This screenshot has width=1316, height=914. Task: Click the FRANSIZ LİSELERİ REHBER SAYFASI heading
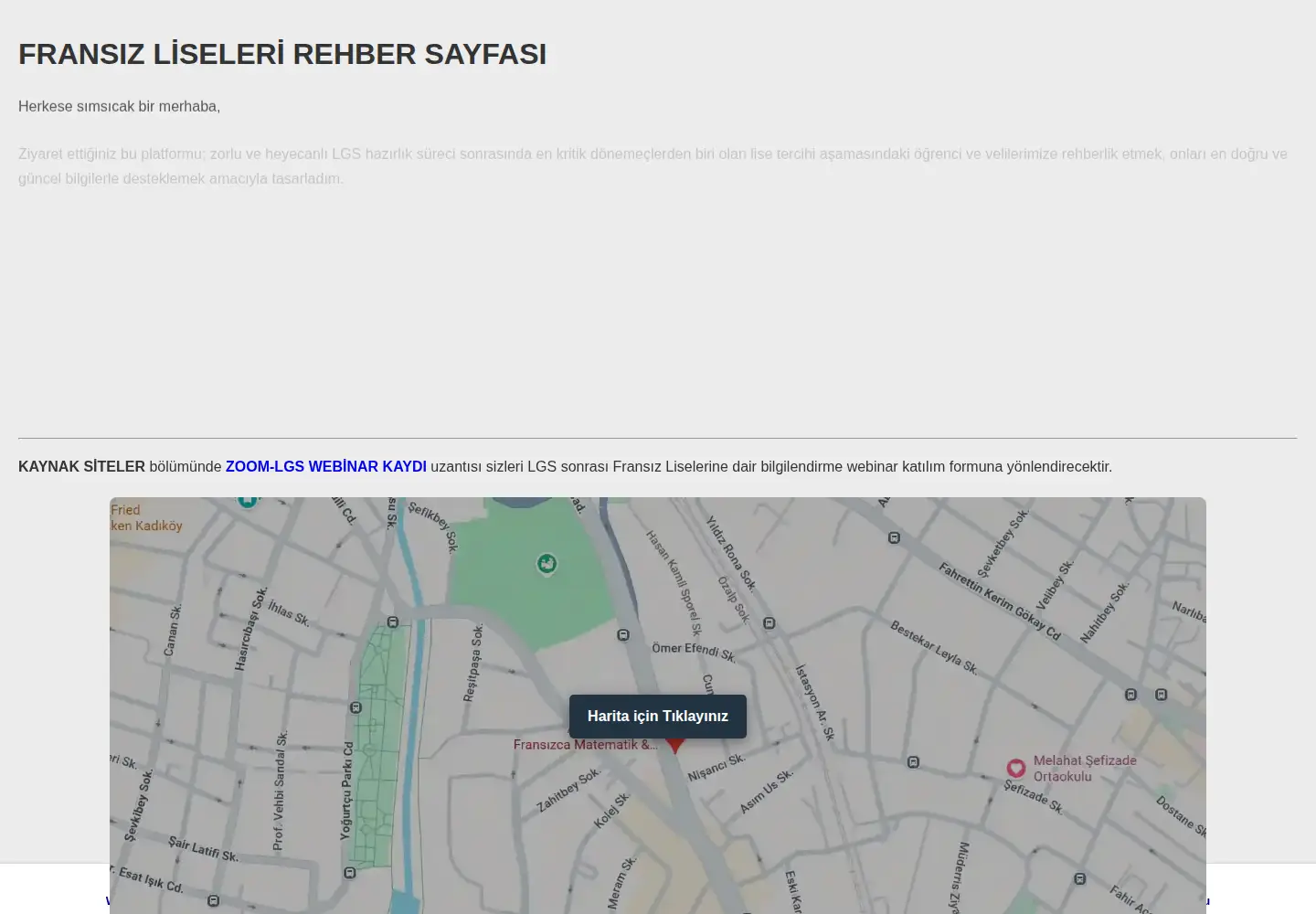tap(282, 54)
